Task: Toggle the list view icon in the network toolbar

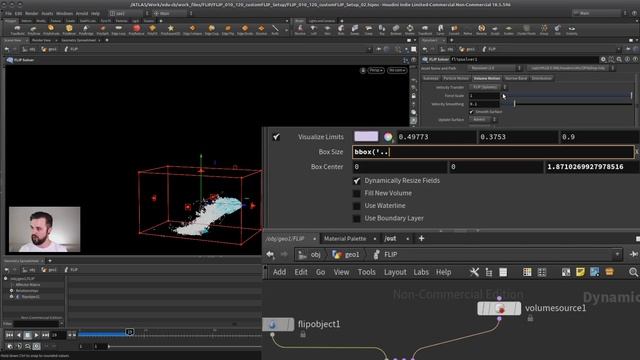Action: [503, 272]
